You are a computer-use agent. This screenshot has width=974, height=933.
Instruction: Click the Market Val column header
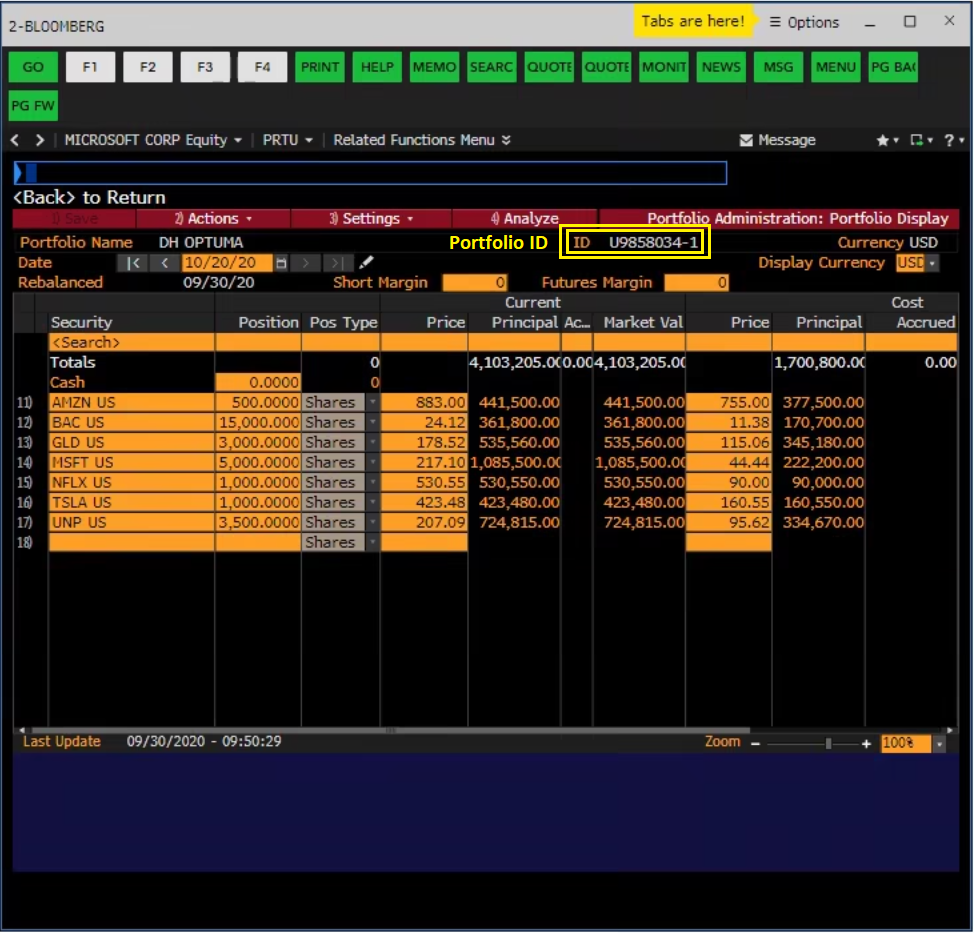point(643,322)
